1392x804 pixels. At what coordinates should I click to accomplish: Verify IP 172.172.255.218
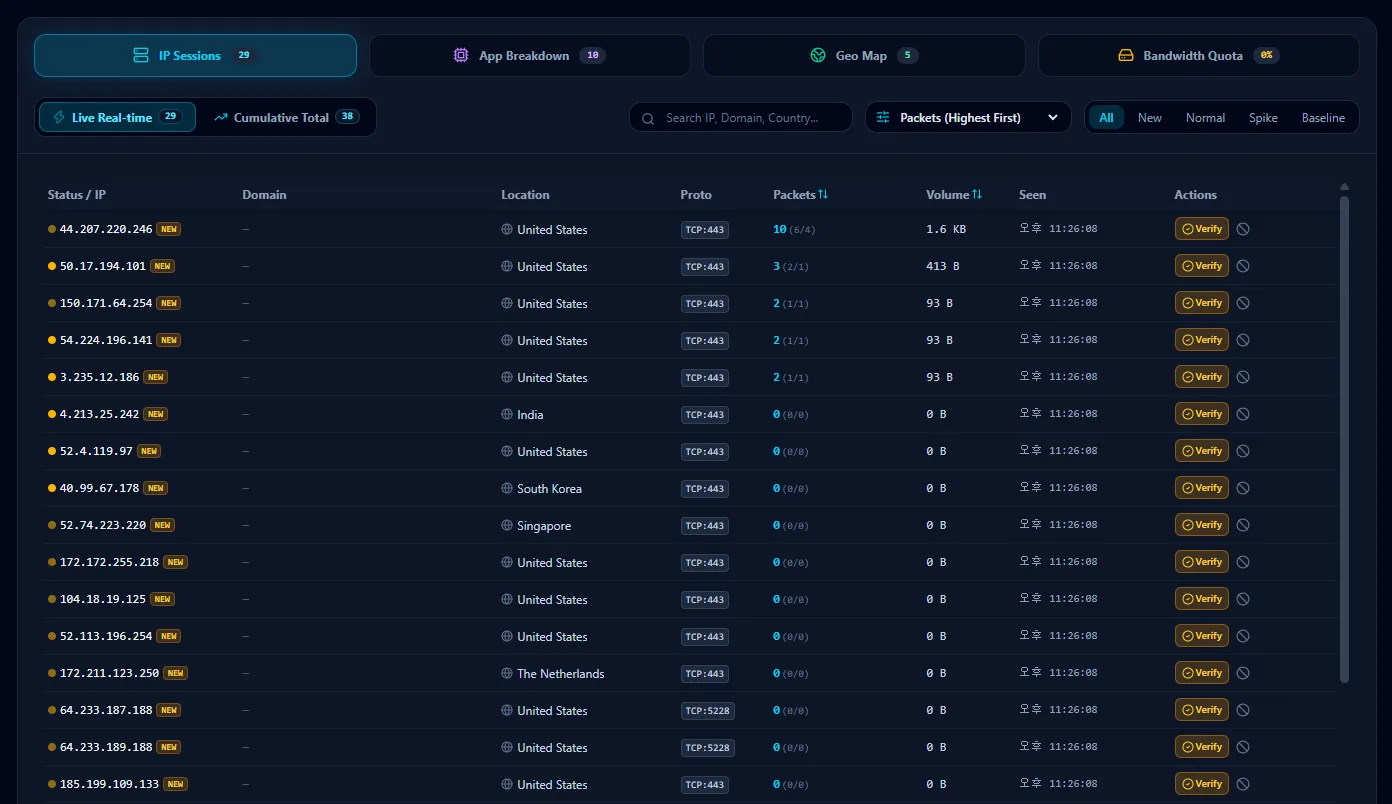point(1202,562)
